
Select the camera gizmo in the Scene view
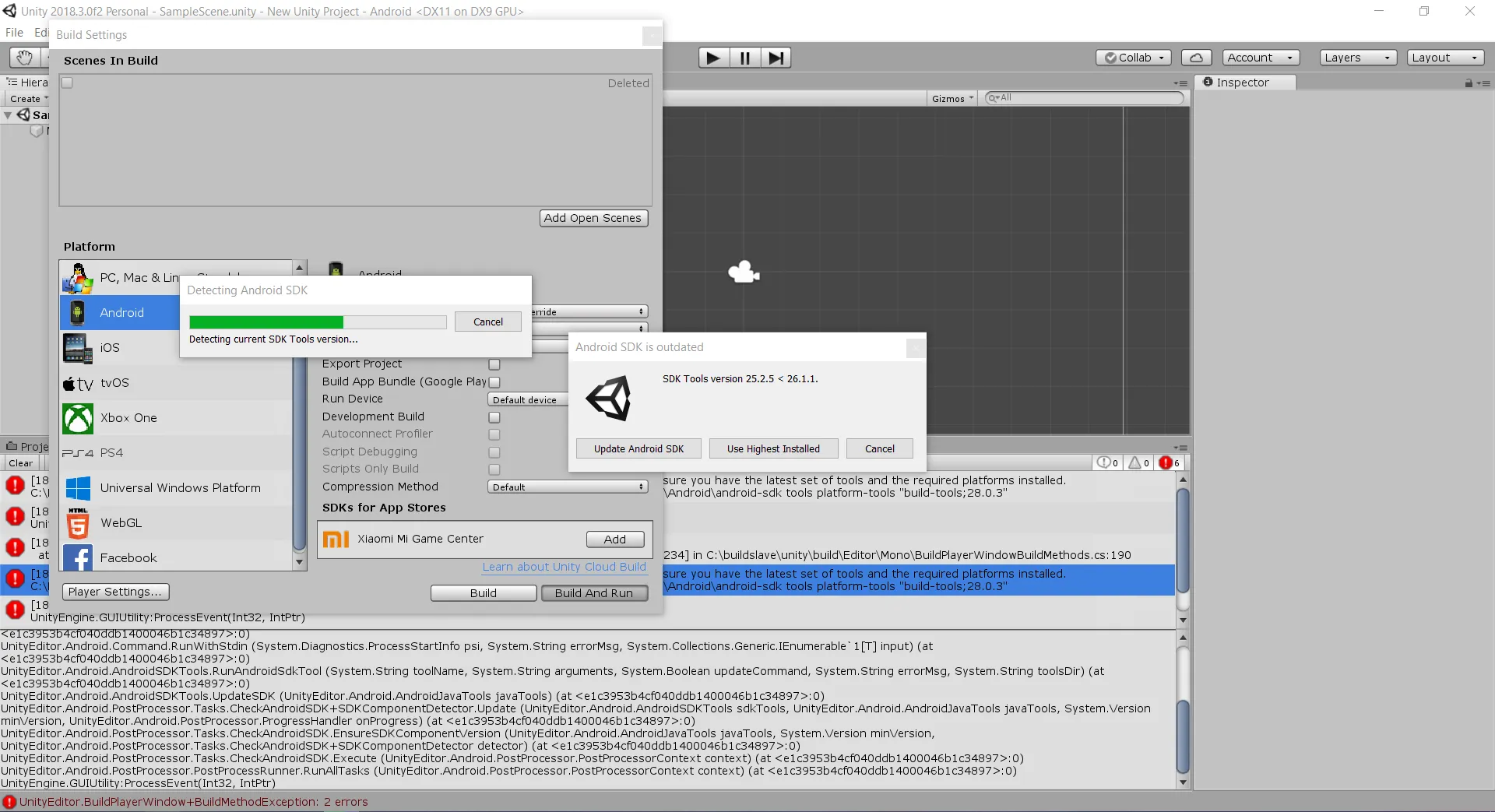click(x=744, y=272)
